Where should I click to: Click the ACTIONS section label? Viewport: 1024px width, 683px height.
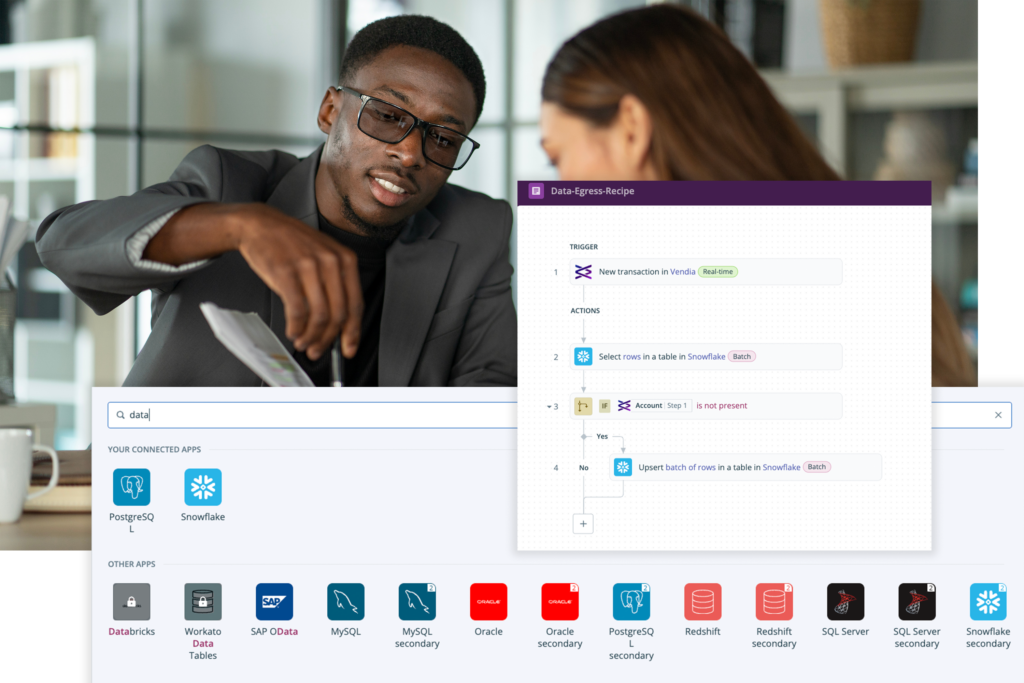(x=585, y=311)
